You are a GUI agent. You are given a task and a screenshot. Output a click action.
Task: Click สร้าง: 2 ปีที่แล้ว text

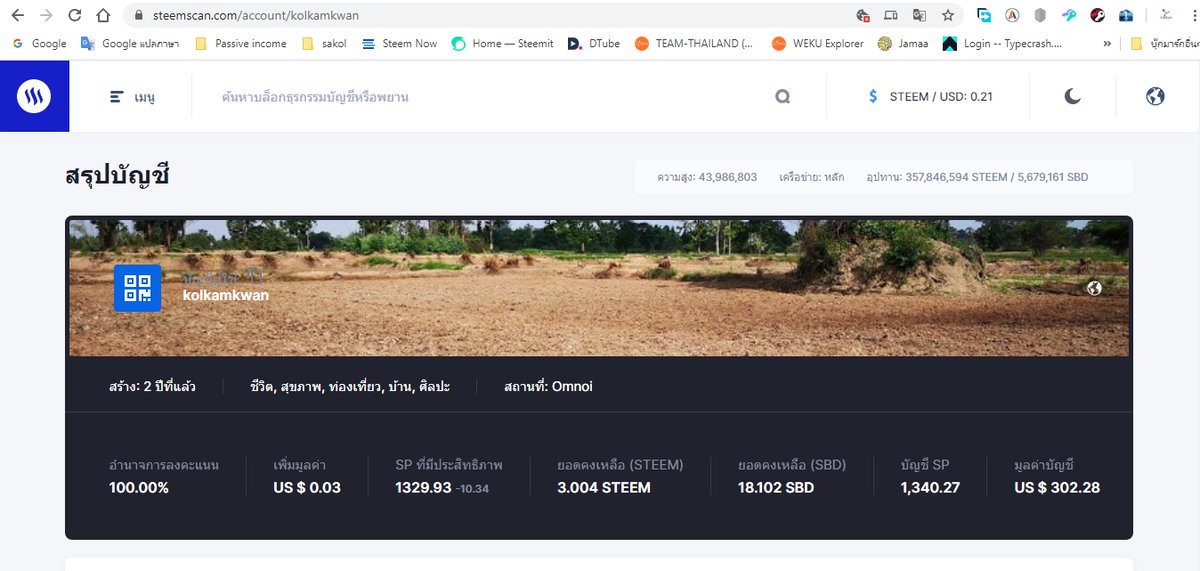click(x=152, y=386)
